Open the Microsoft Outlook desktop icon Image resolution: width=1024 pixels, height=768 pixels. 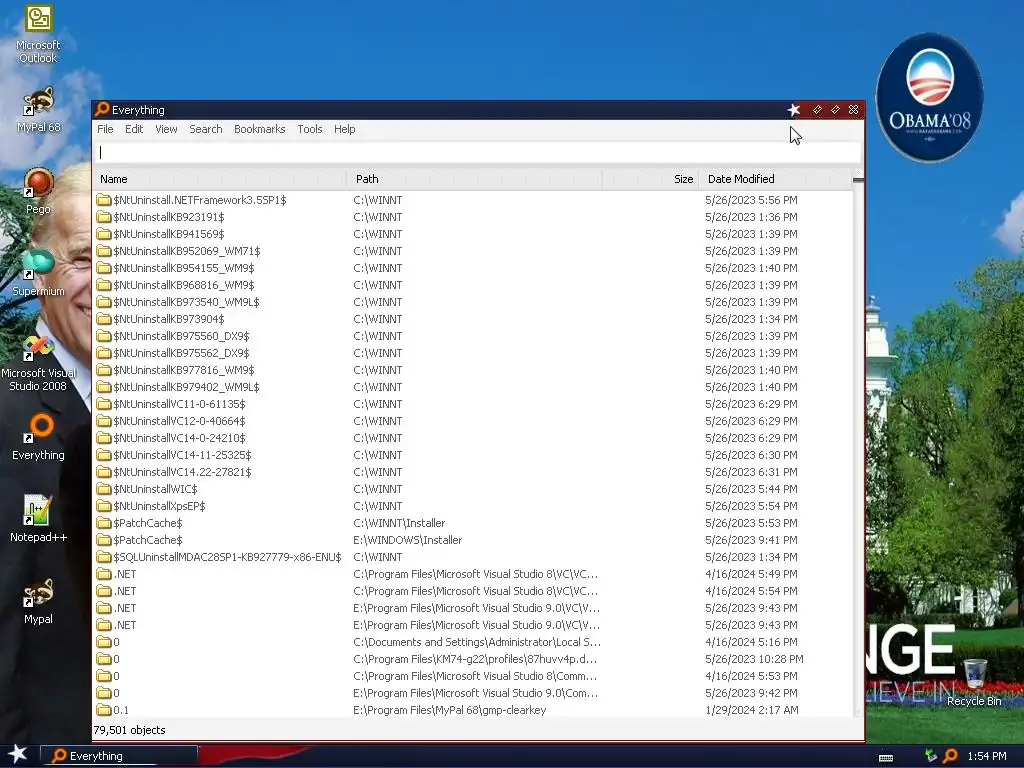(38, 34)
